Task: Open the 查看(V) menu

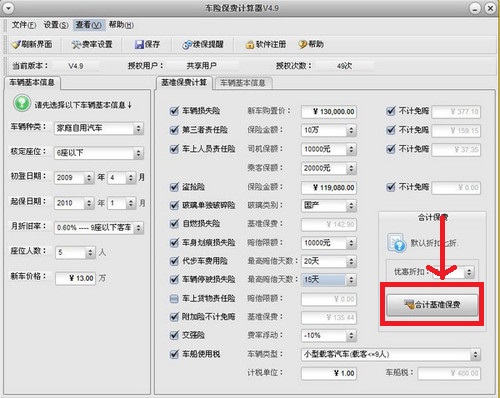Action: pyautogui.click(x=89, y=25)
